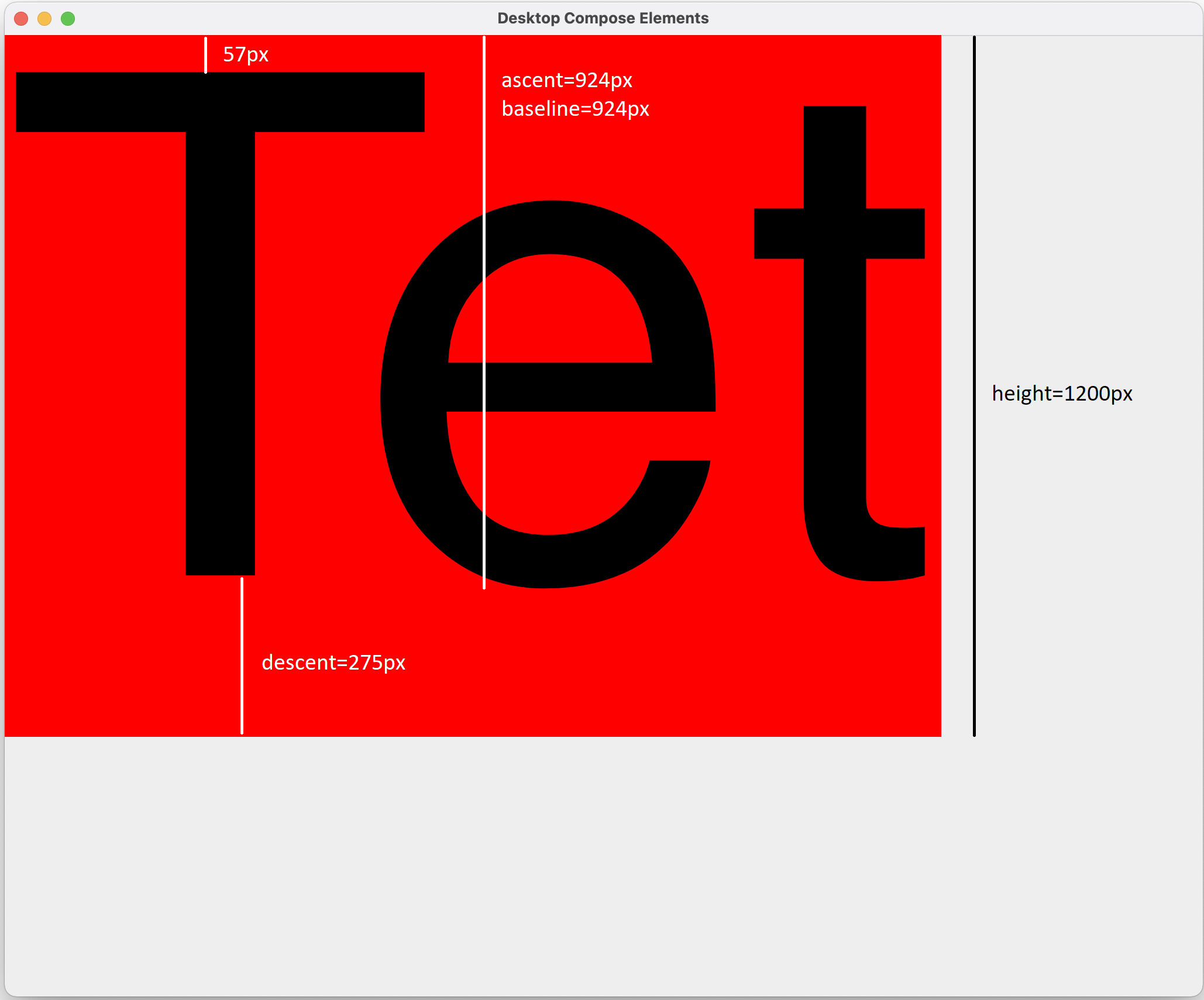Click the red close button
The width and height of the screenshot is (1204, 1000).
click(x=21, y=18)
